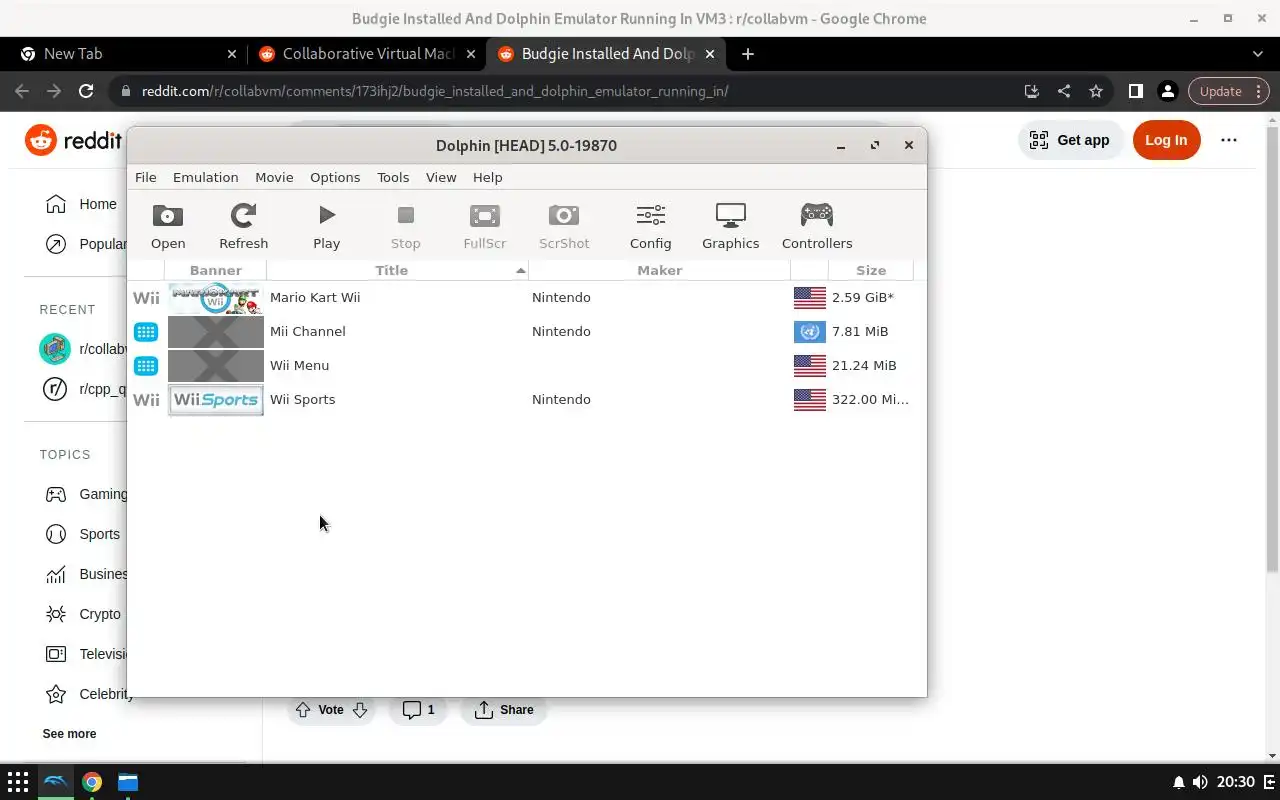The height and width of the screenshot is (800, 1280).
Task: Click the Size column header
Action: click(x=870, y=270)
